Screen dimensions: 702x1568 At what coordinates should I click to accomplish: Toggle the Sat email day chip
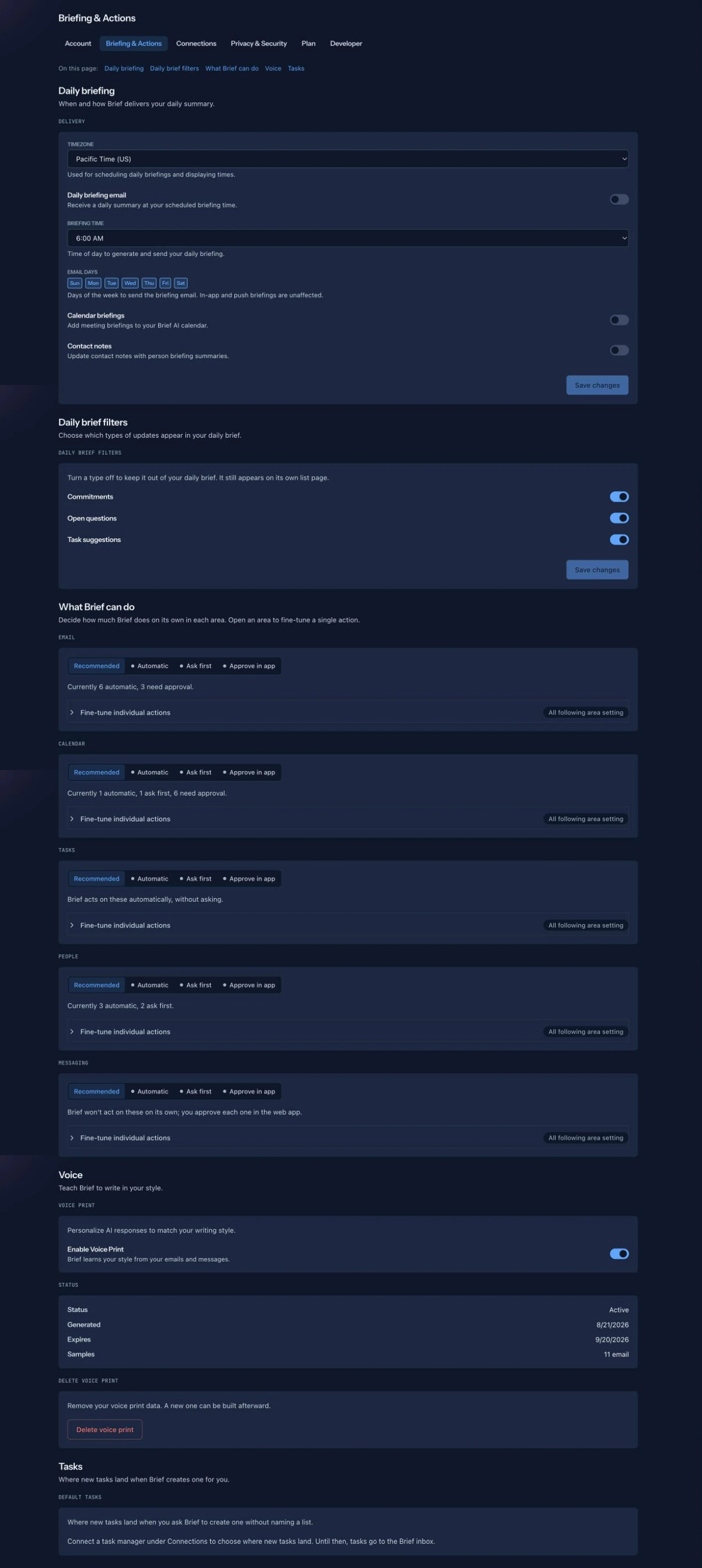point(181,283)
